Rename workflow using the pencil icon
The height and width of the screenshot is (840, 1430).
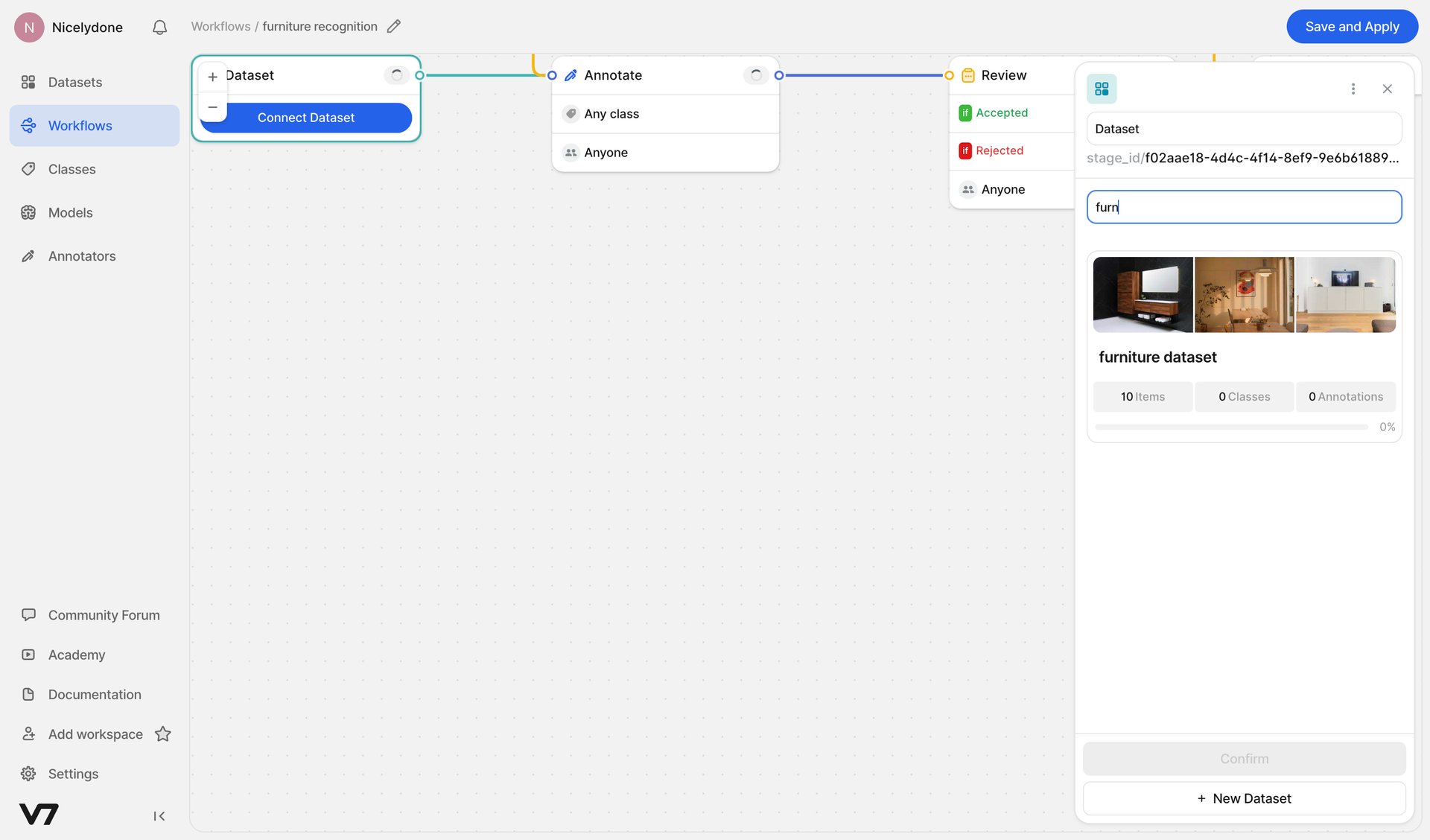[394, 26]
